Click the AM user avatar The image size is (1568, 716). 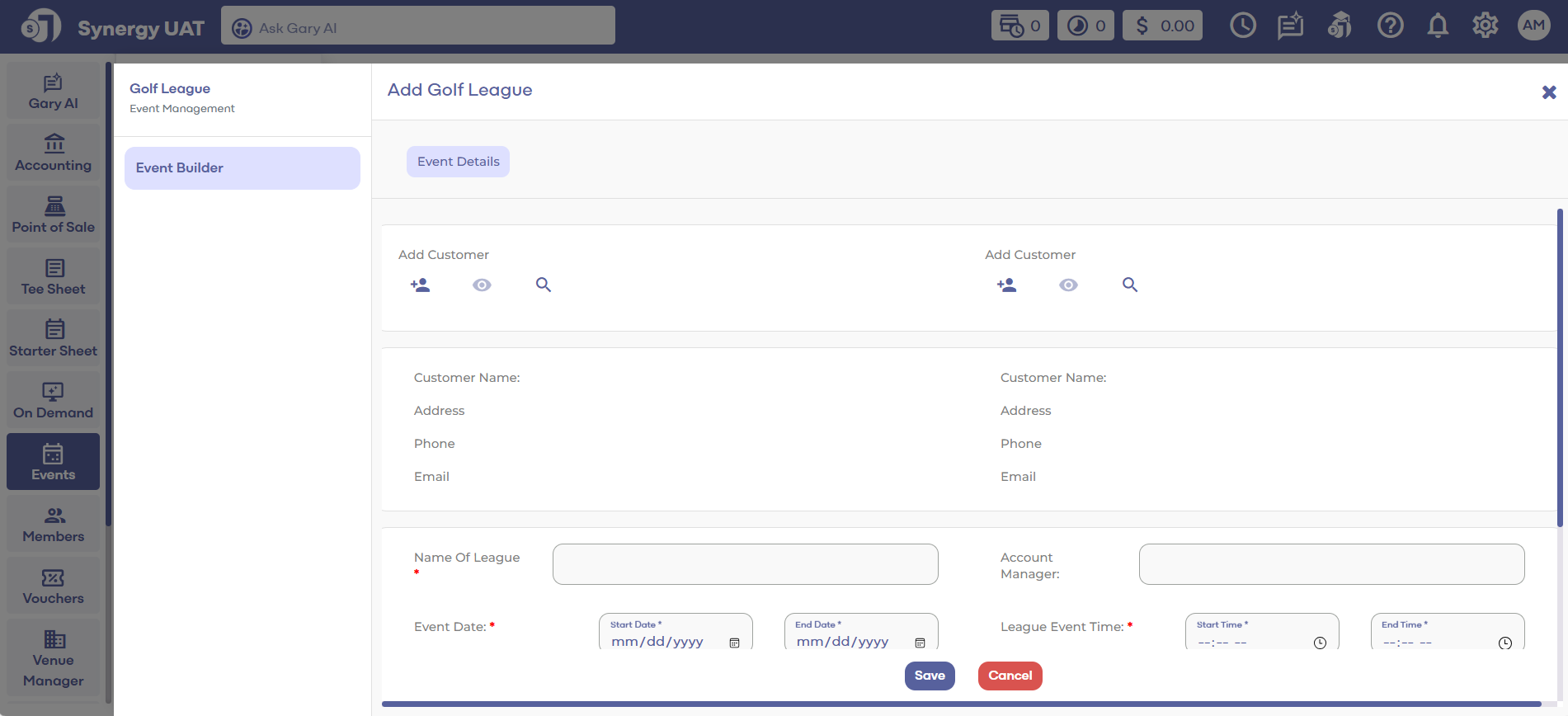click(1533, 26)
